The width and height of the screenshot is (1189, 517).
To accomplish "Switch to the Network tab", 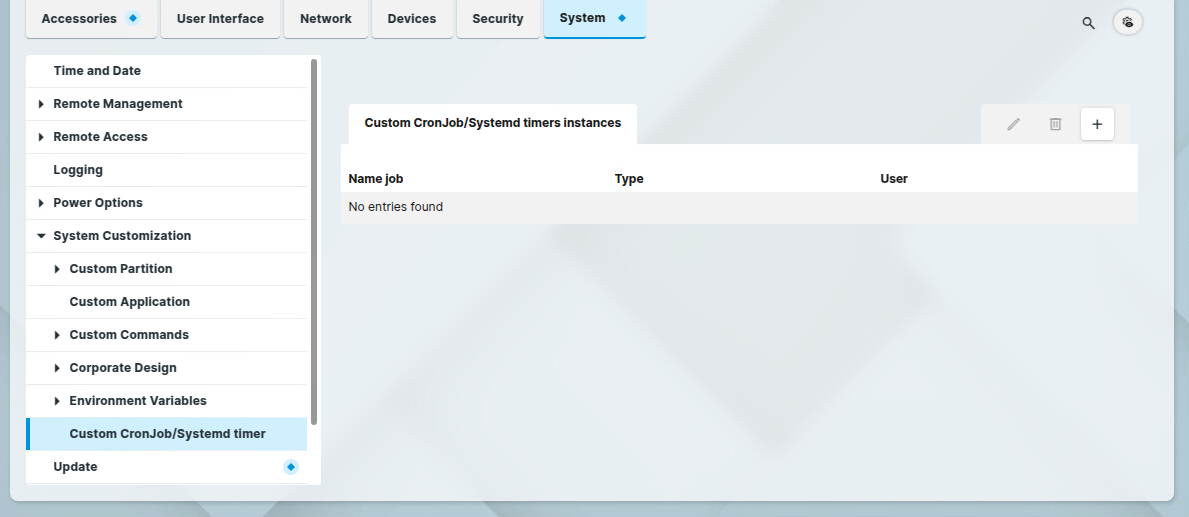I will point(326,19).
